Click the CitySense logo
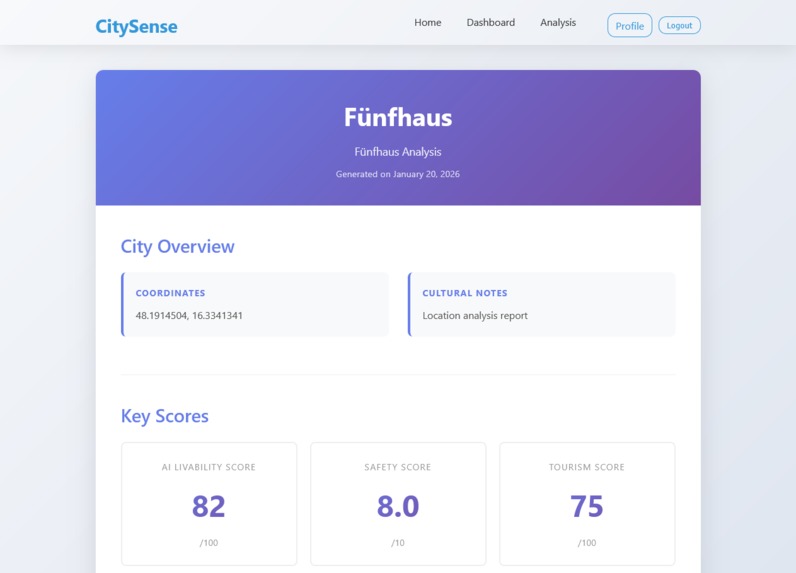 coord(137,26)
